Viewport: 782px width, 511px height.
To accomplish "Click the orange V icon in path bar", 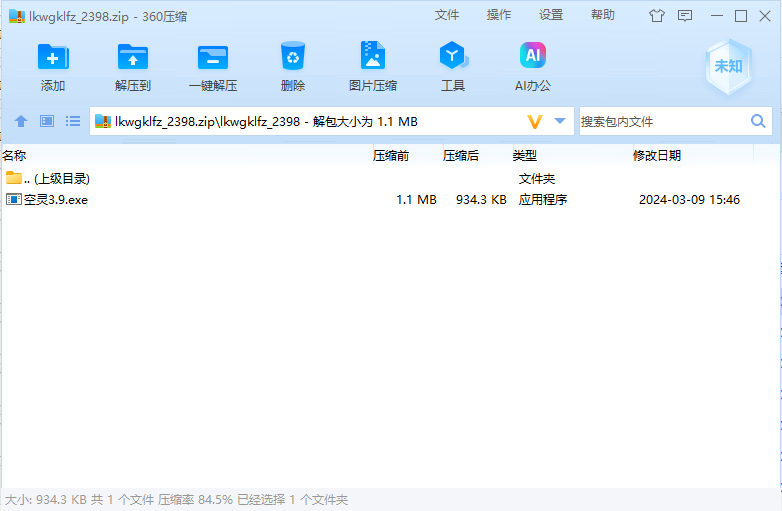I will (x=535, y=122).
